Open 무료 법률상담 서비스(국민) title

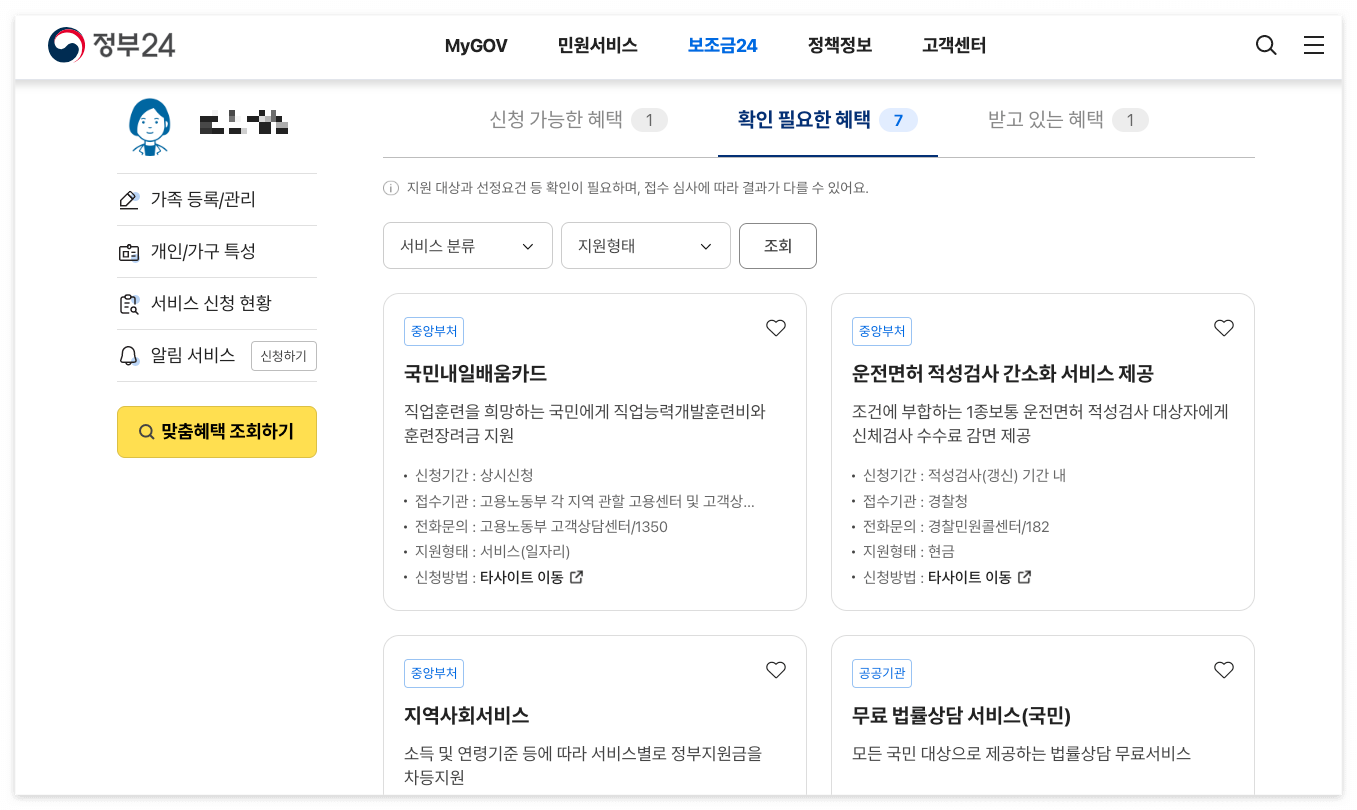961,716
